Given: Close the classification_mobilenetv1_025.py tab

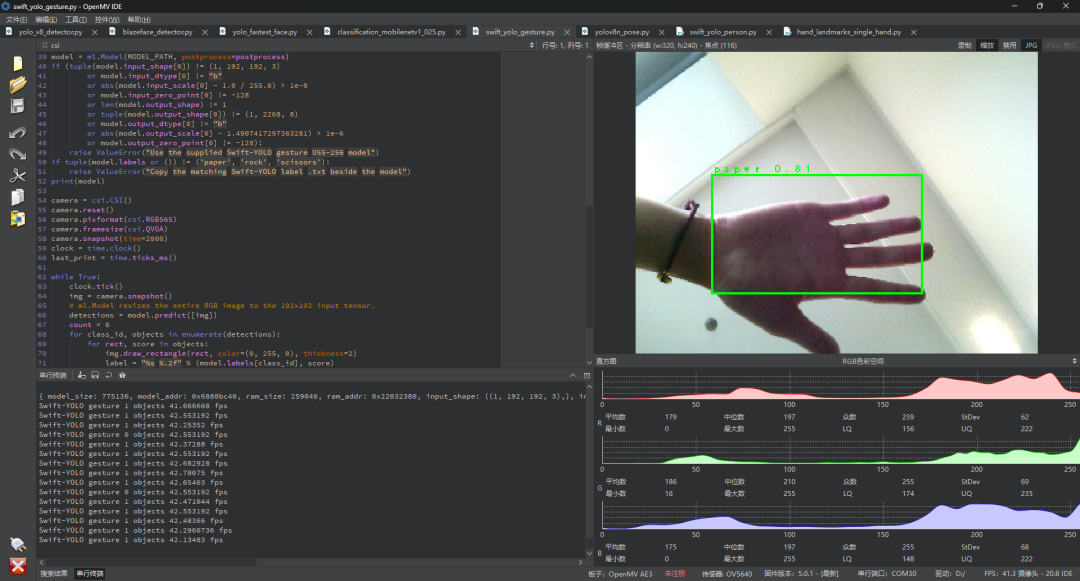Looking at the screenshot, I should tap(458, 32).
